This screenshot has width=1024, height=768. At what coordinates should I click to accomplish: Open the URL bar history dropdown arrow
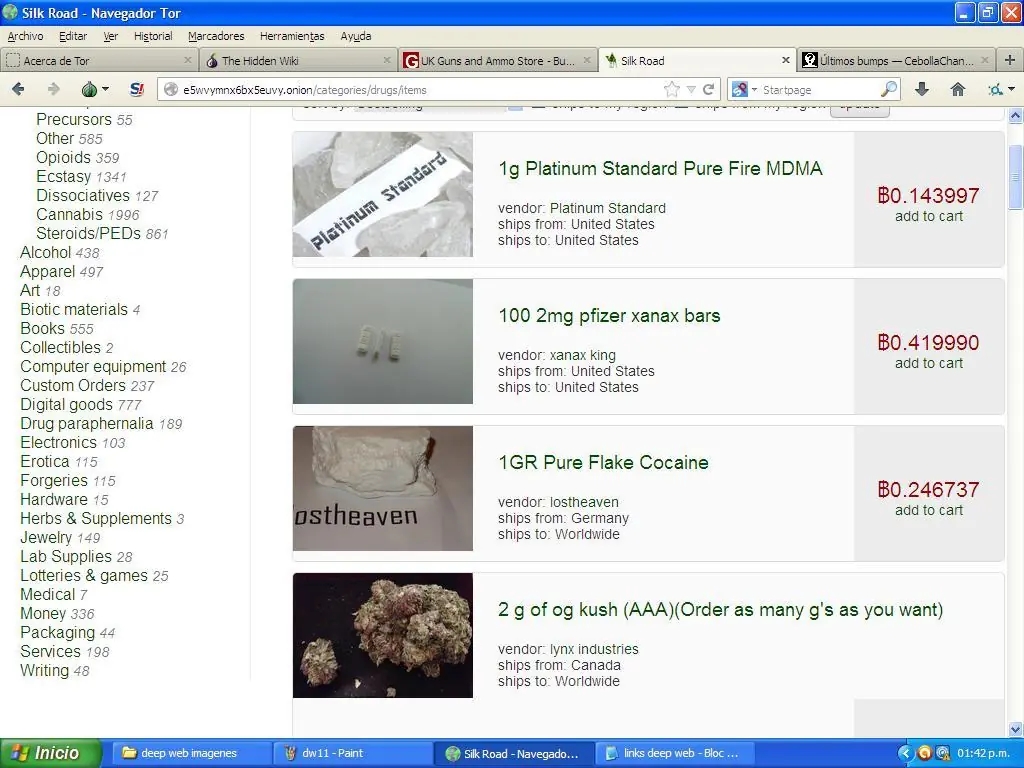691,89
